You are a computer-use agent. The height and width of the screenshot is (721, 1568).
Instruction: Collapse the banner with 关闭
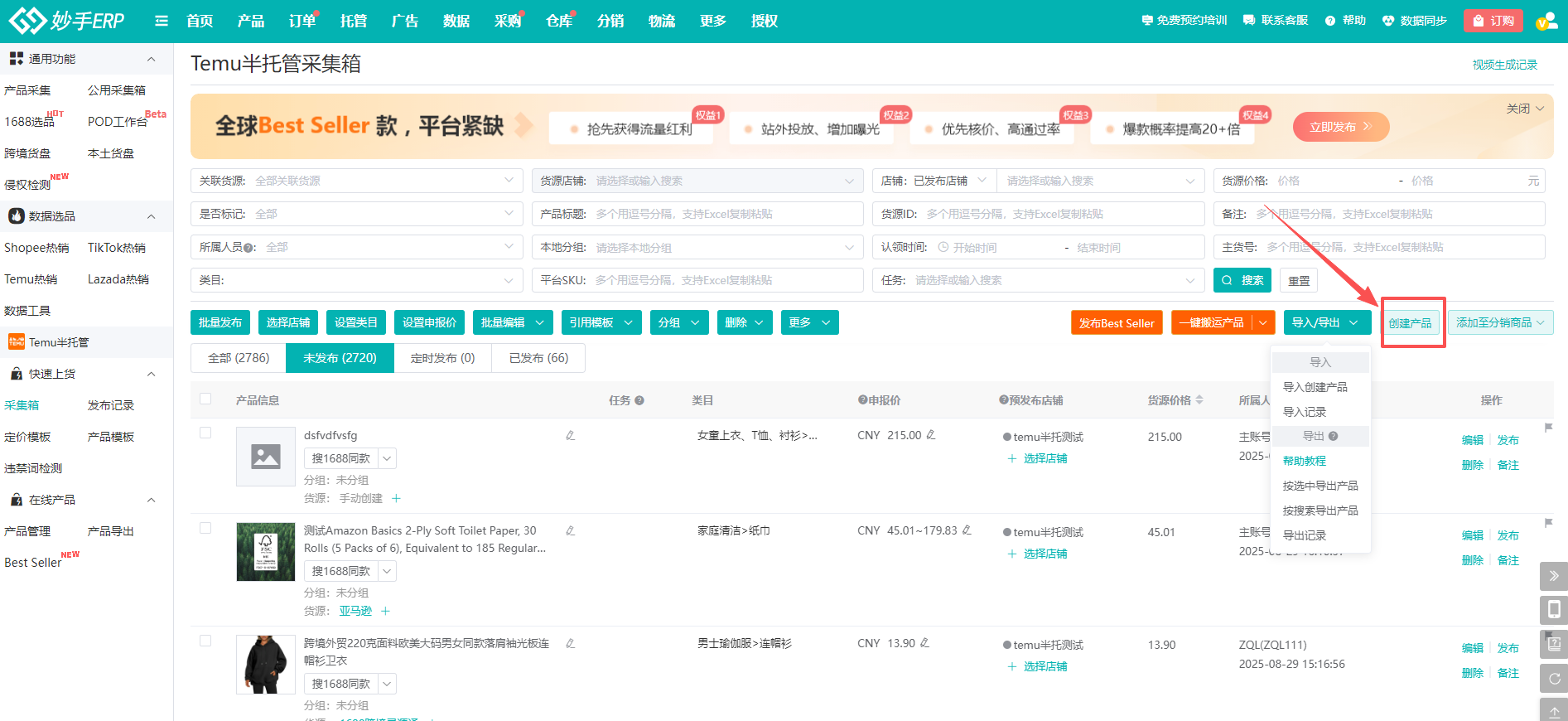point(1525,109)
